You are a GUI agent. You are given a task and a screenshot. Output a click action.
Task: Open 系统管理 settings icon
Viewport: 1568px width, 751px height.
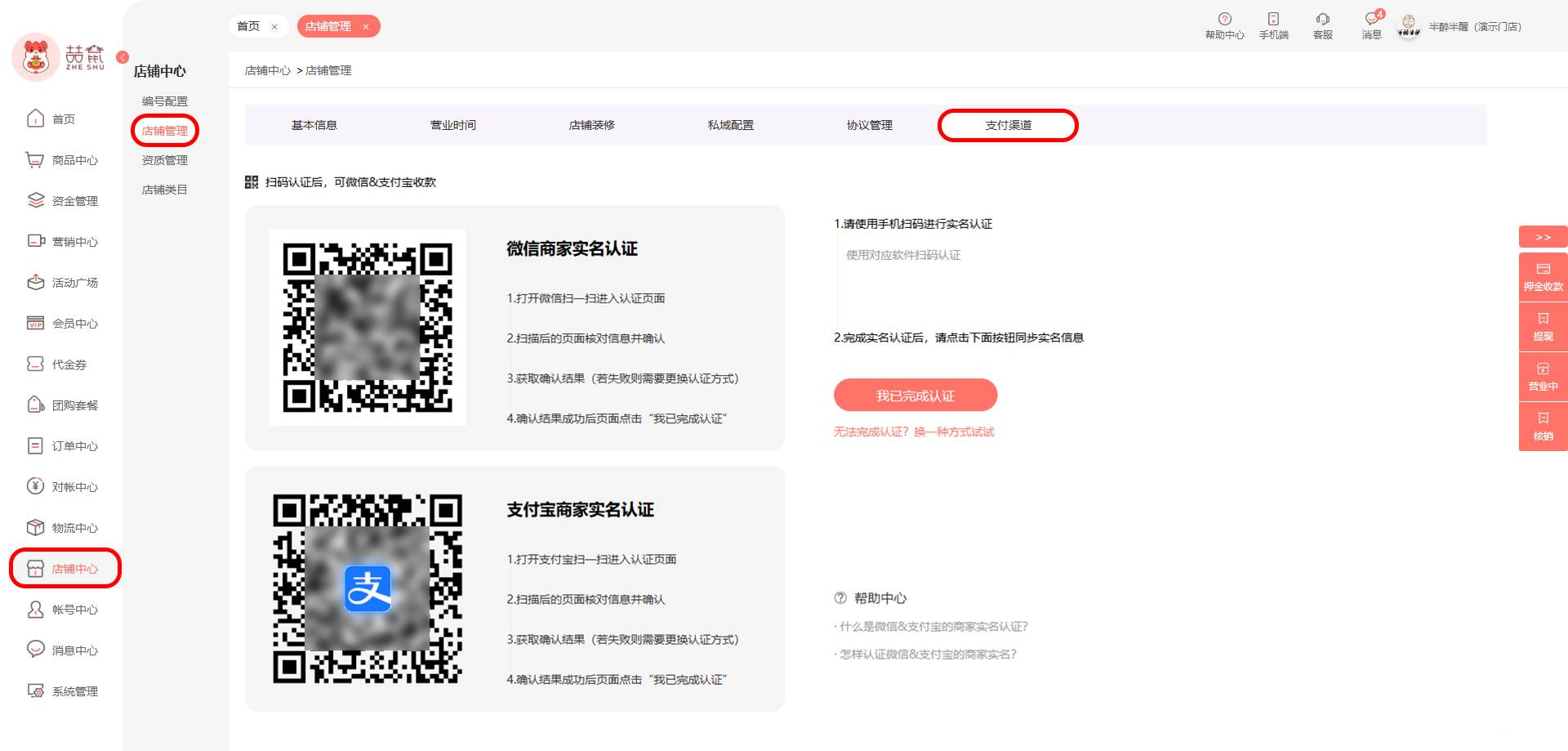pyautogui.click(x=35, y=691)
